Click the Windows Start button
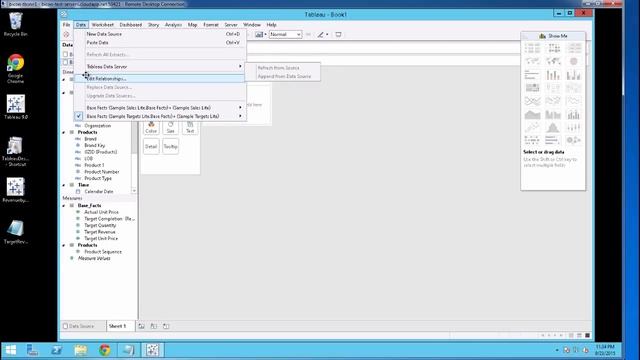 pyautogui.click(x=11, y=350)
